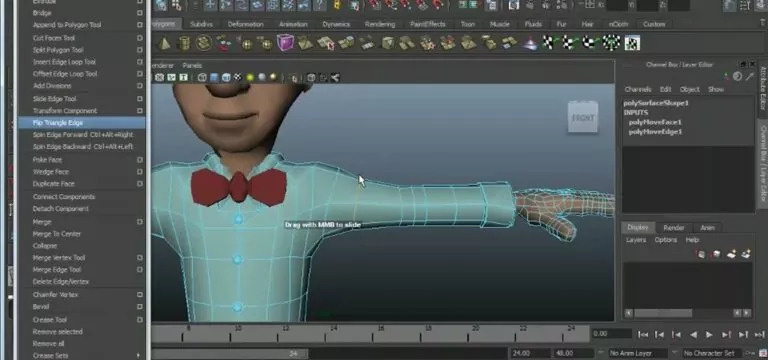Open options box for Cut Faces Tool
This screenshot has width=768, height=360.
140,38
